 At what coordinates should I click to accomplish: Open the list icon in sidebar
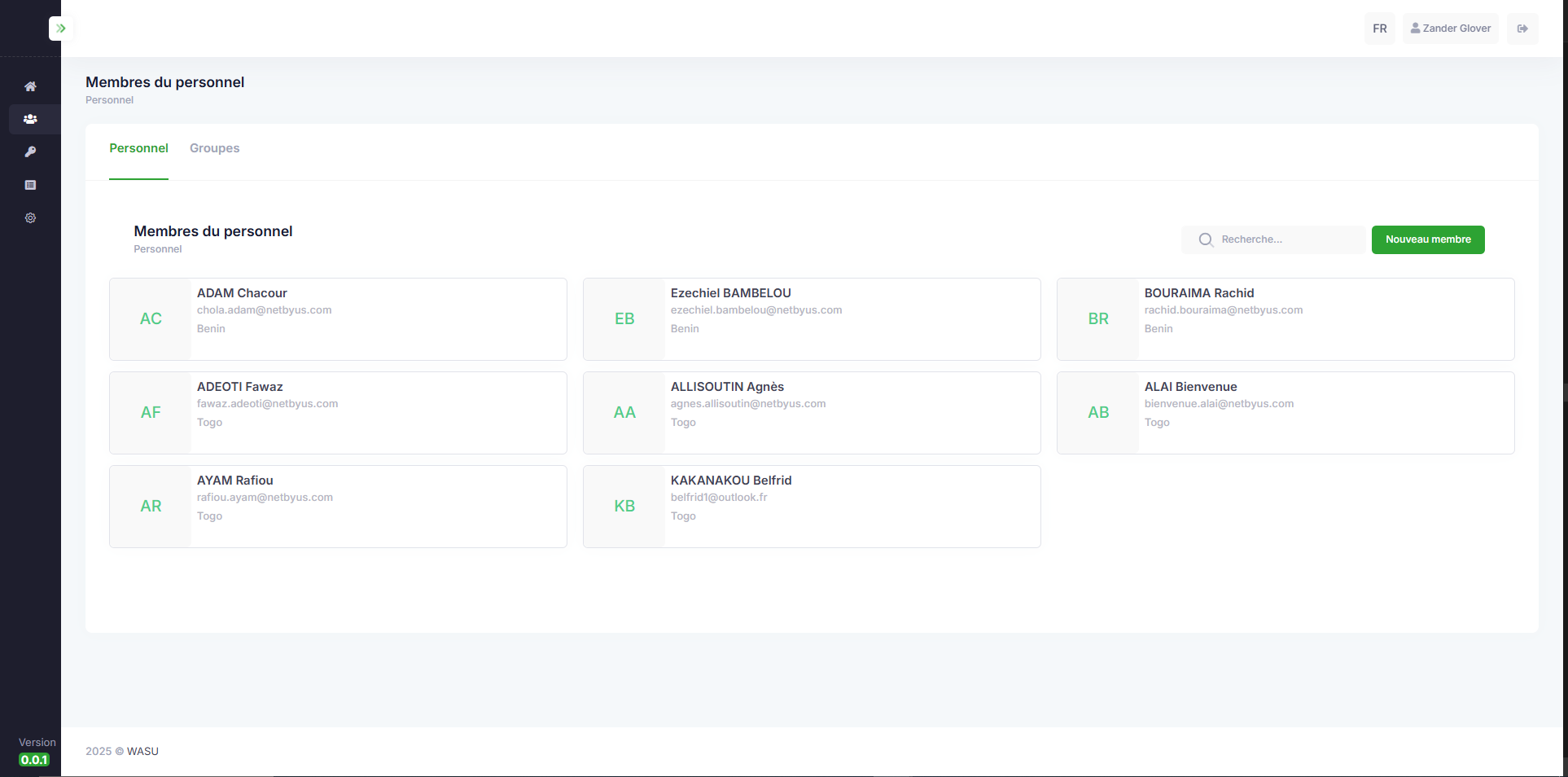(x=30, y=185)
